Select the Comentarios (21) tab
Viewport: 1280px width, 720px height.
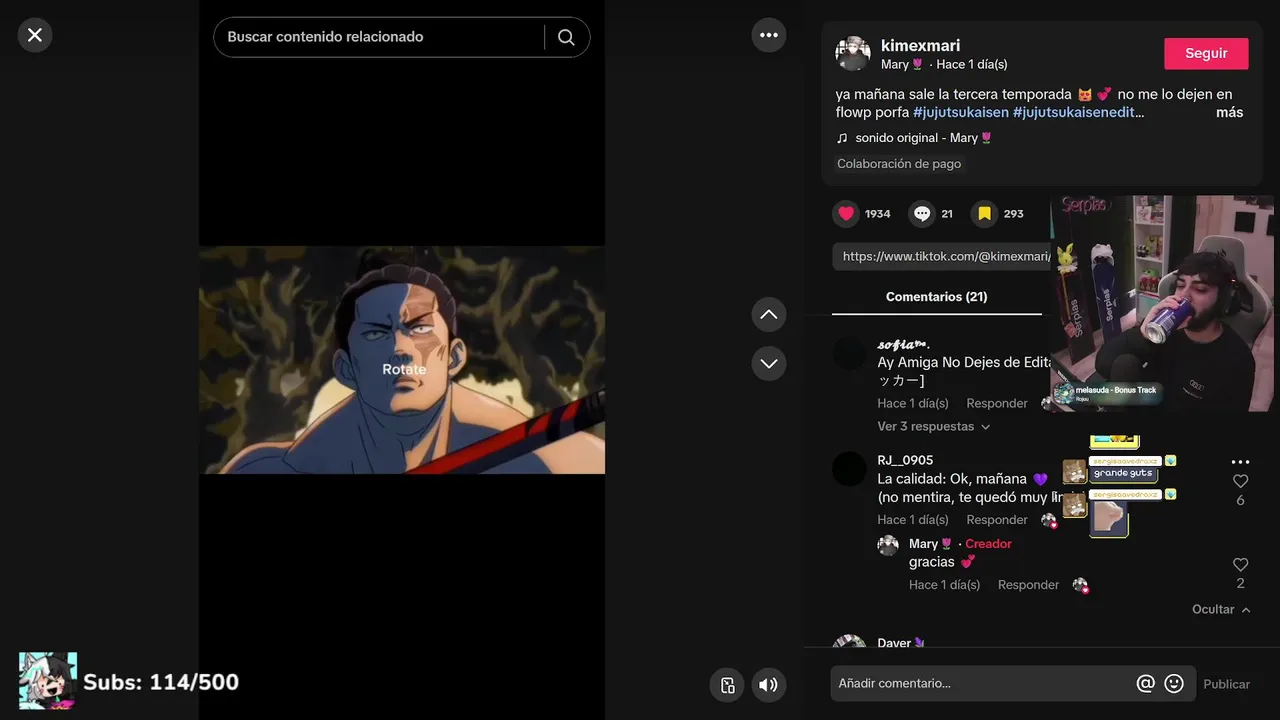point(937,297)
